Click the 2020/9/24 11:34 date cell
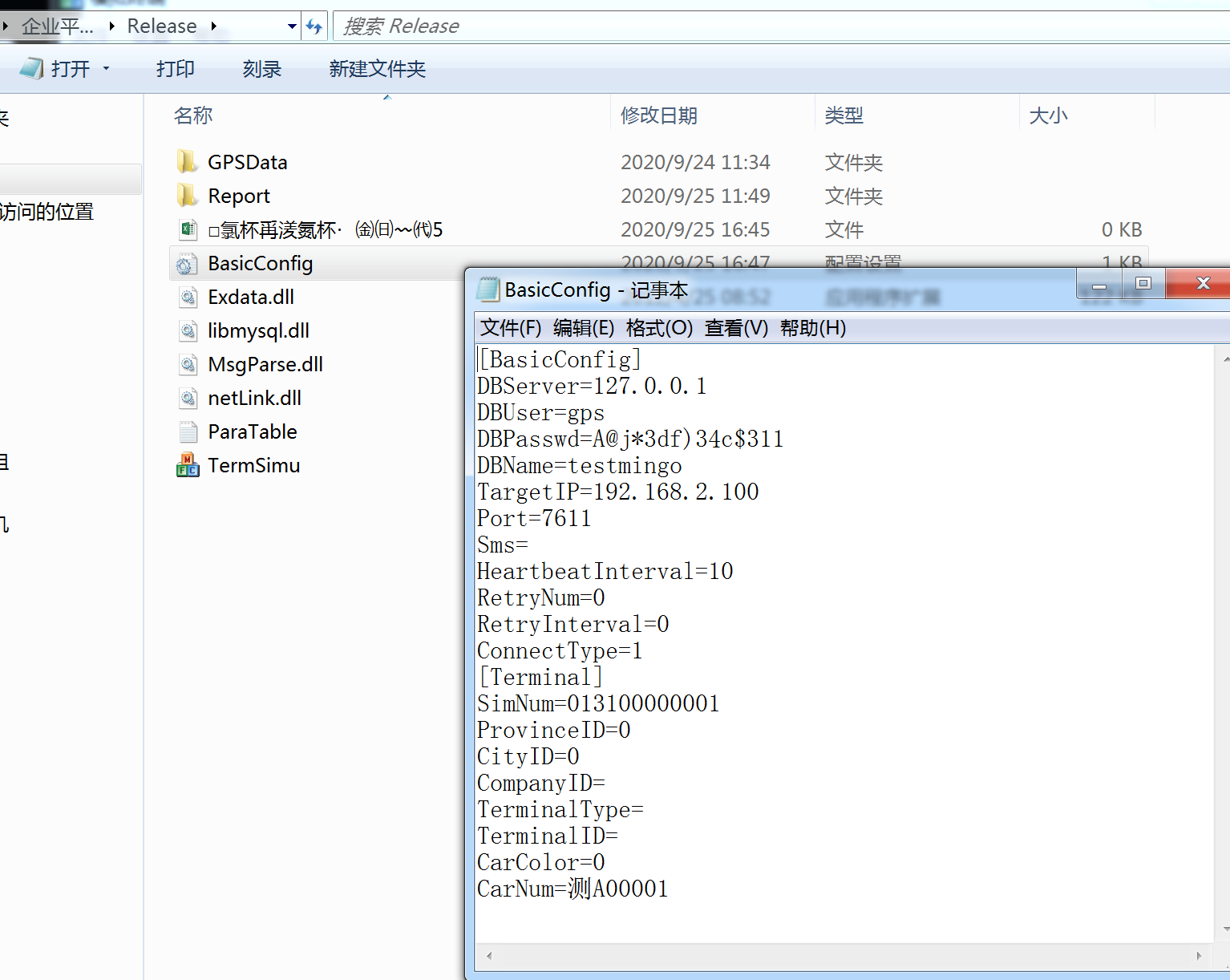Screen dimensions: 1230x980 (695, 162)
